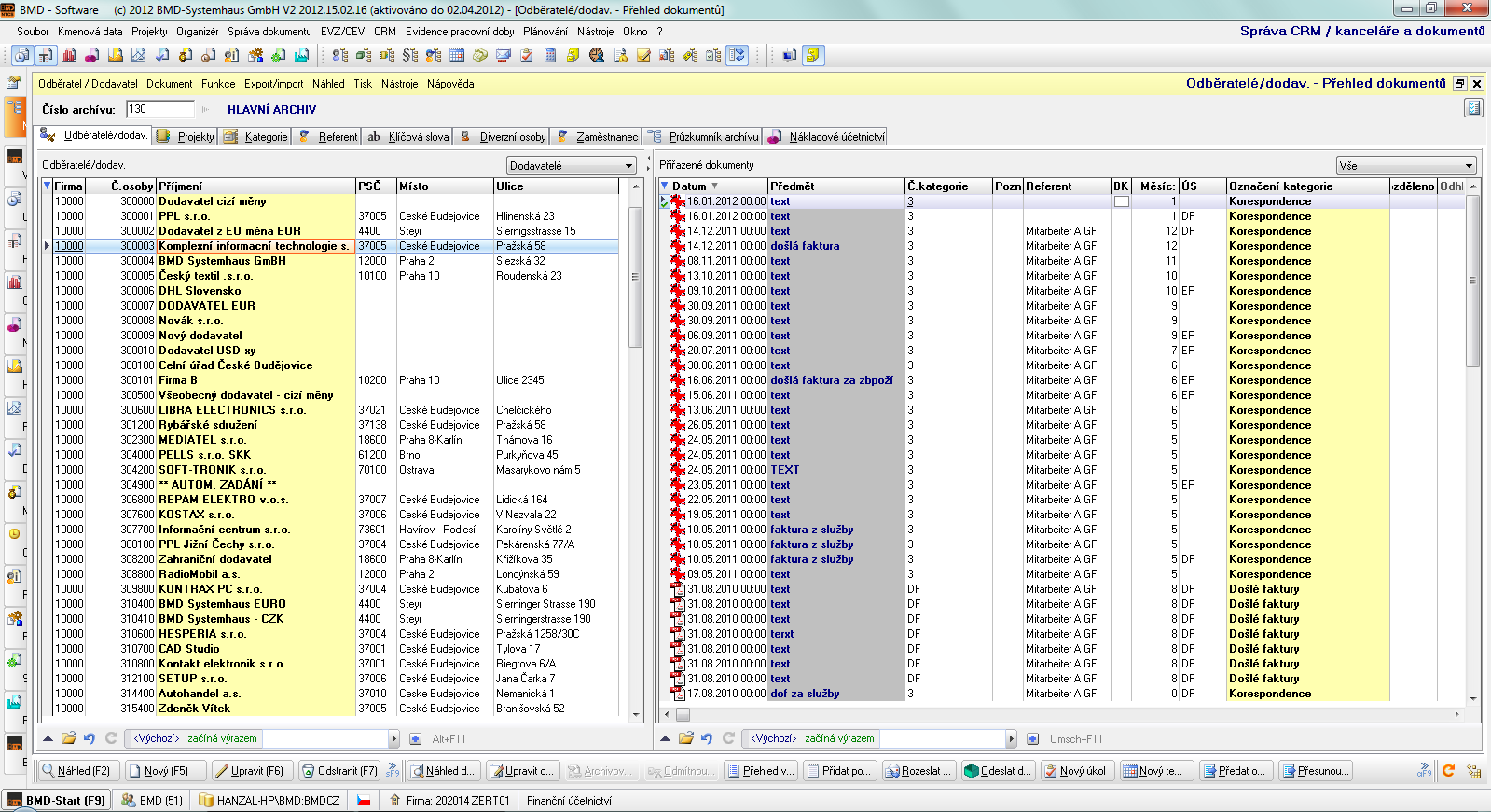1491x812 pixels.
Task: Open the Vše dropdown above the documents list
Action: point(1407,166)
